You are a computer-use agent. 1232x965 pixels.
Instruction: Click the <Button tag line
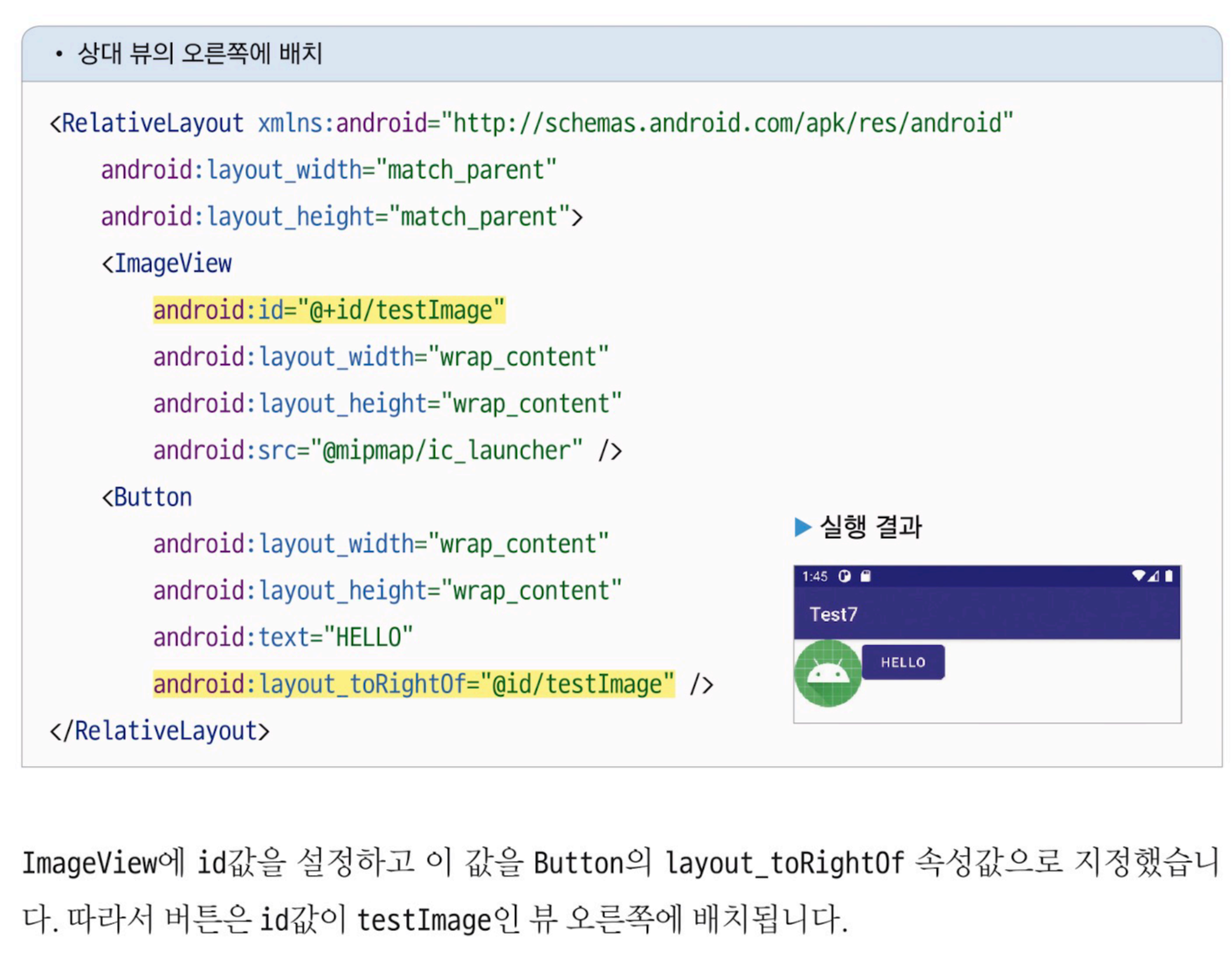(147, 497)
